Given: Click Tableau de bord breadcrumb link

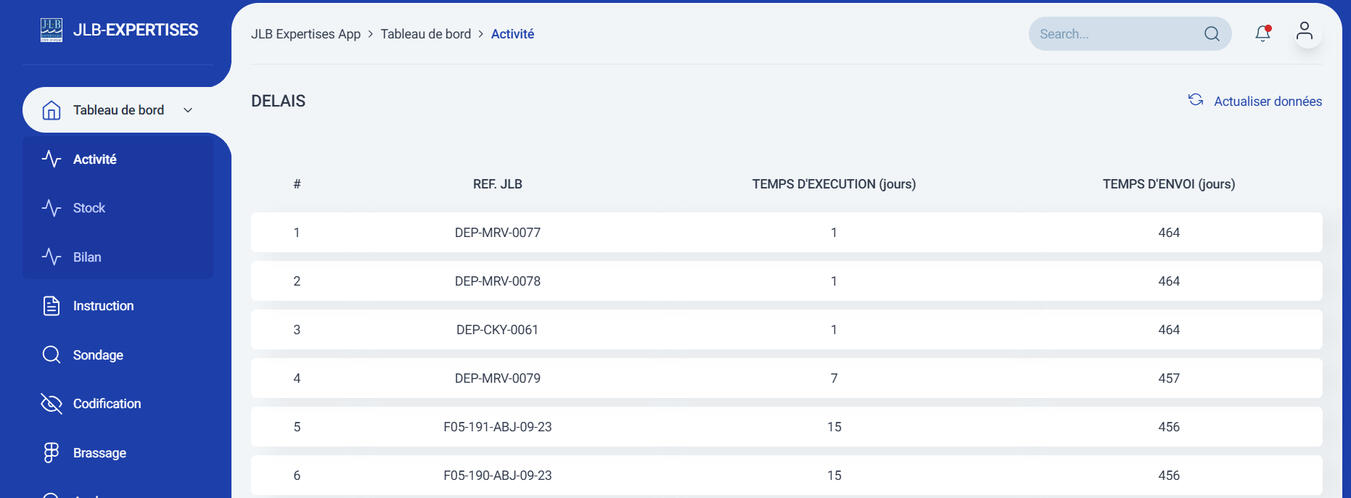Looking at the screenshot, I should [x=425, y=34].
